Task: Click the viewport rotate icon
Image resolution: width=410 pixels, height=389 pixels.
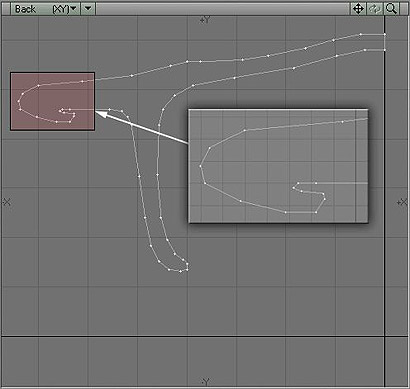Action: click(374, 9)
